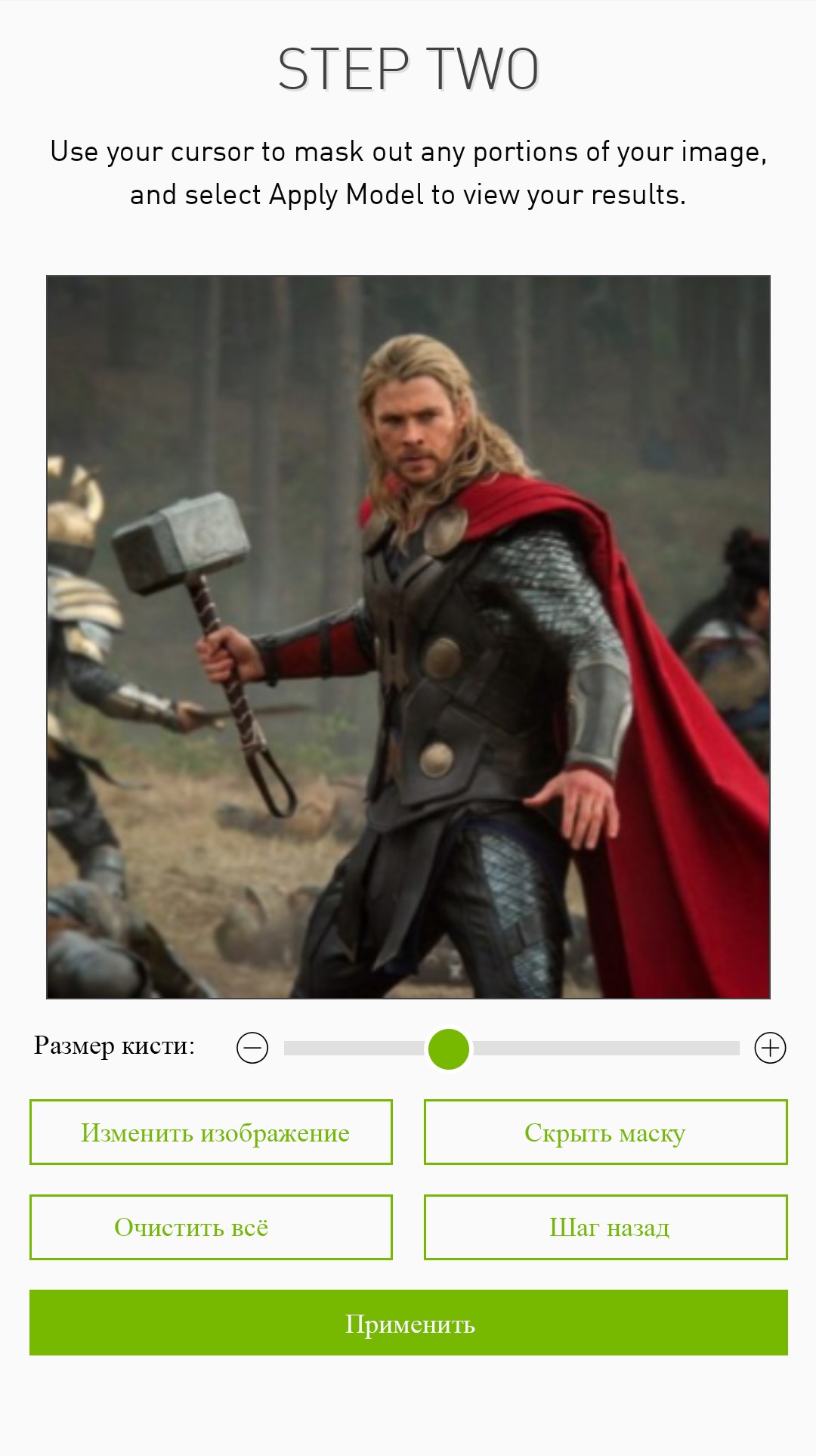This screenshot has height=1456, width=816.
Task: Set brush size on the slider track right of handle
Action: (x=606, y=1048)
